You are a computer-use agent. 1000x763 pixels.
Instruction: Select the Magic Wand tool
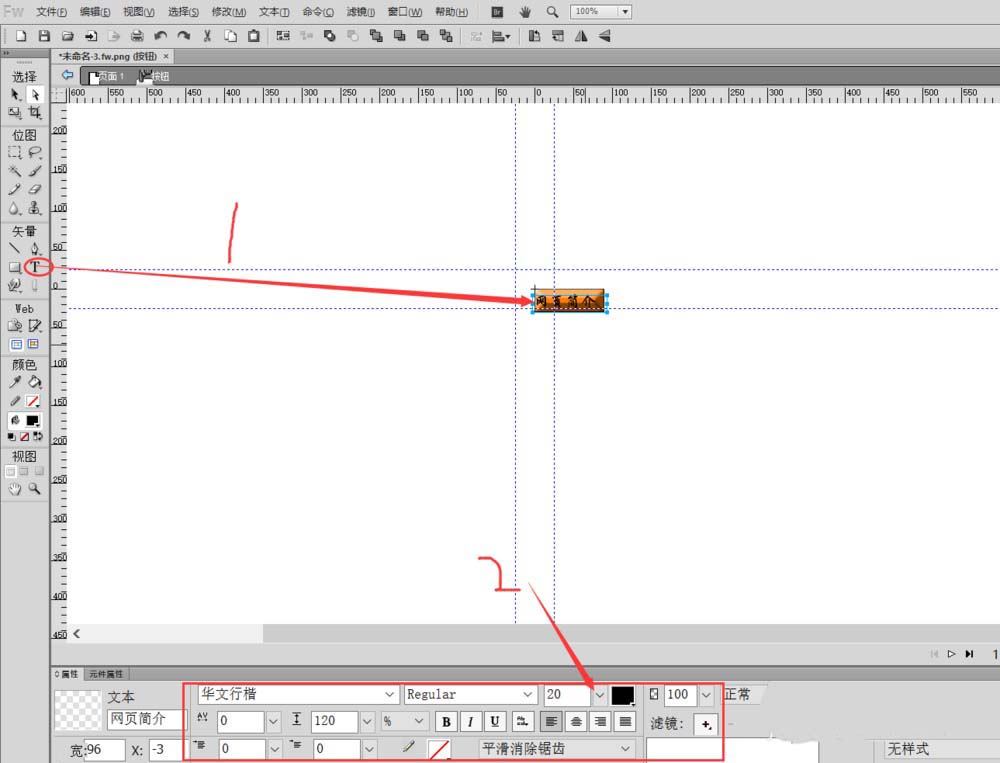tap(15, 171)
